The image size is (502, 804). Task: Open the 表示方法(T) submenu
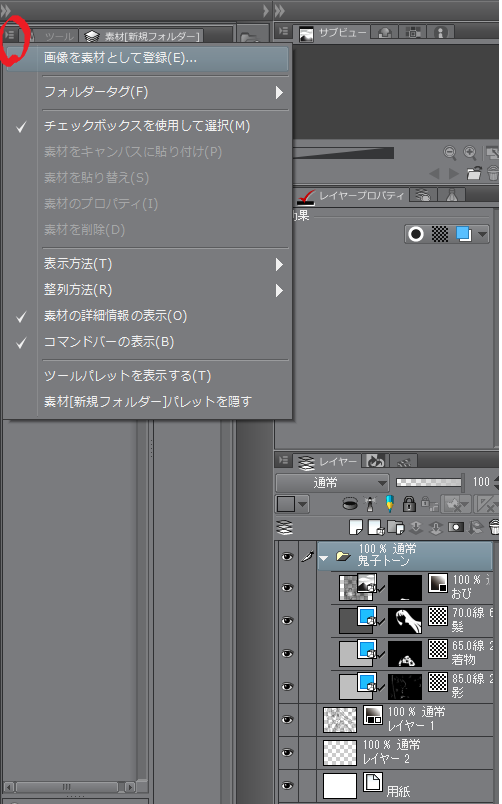(x=148, y=264)
